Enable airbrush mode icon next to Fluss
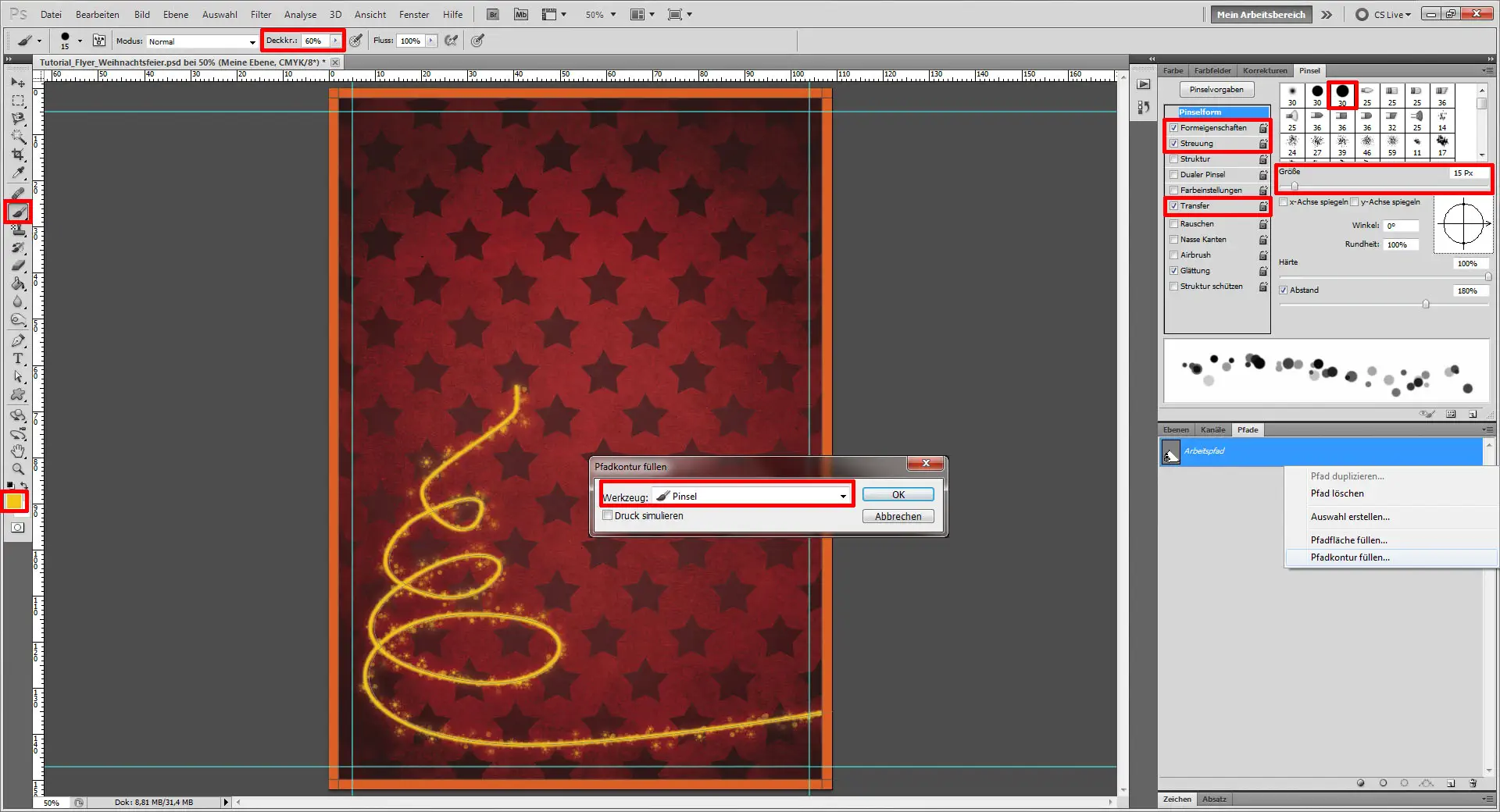Screen dimensions: 1500x812 coord(452,41)
